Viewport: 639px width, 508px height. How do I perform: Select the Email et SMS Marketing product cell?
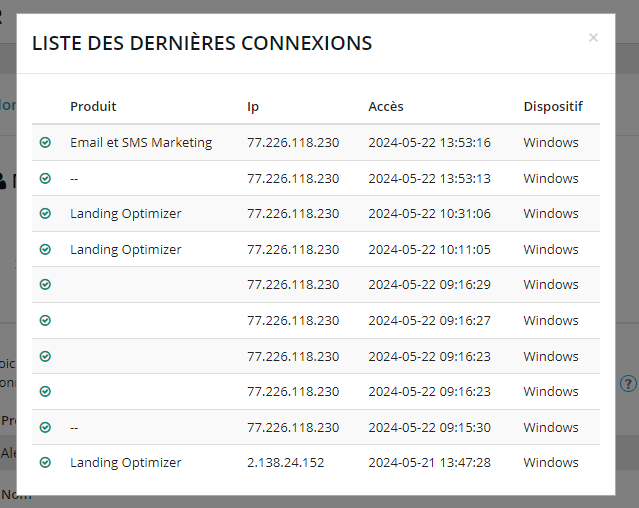pyautogui.click(x=141, y=143)
